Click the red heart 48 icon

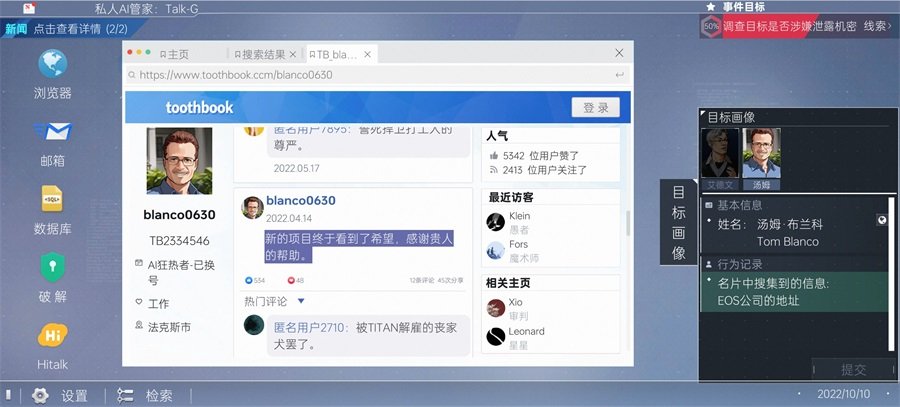coord(291,281)
